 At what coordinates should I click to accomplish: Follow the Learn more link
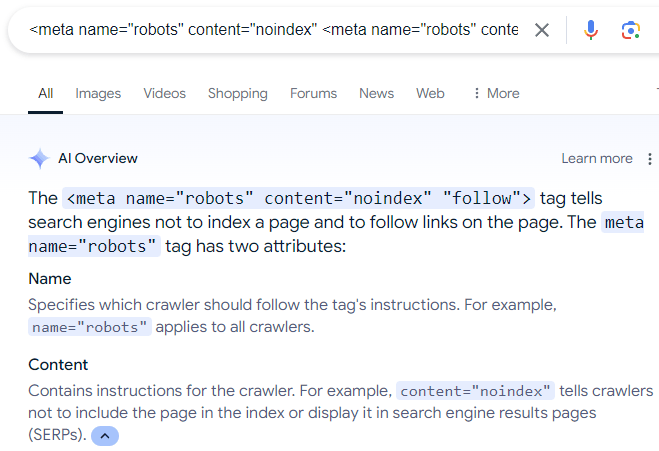click(597, 158)
